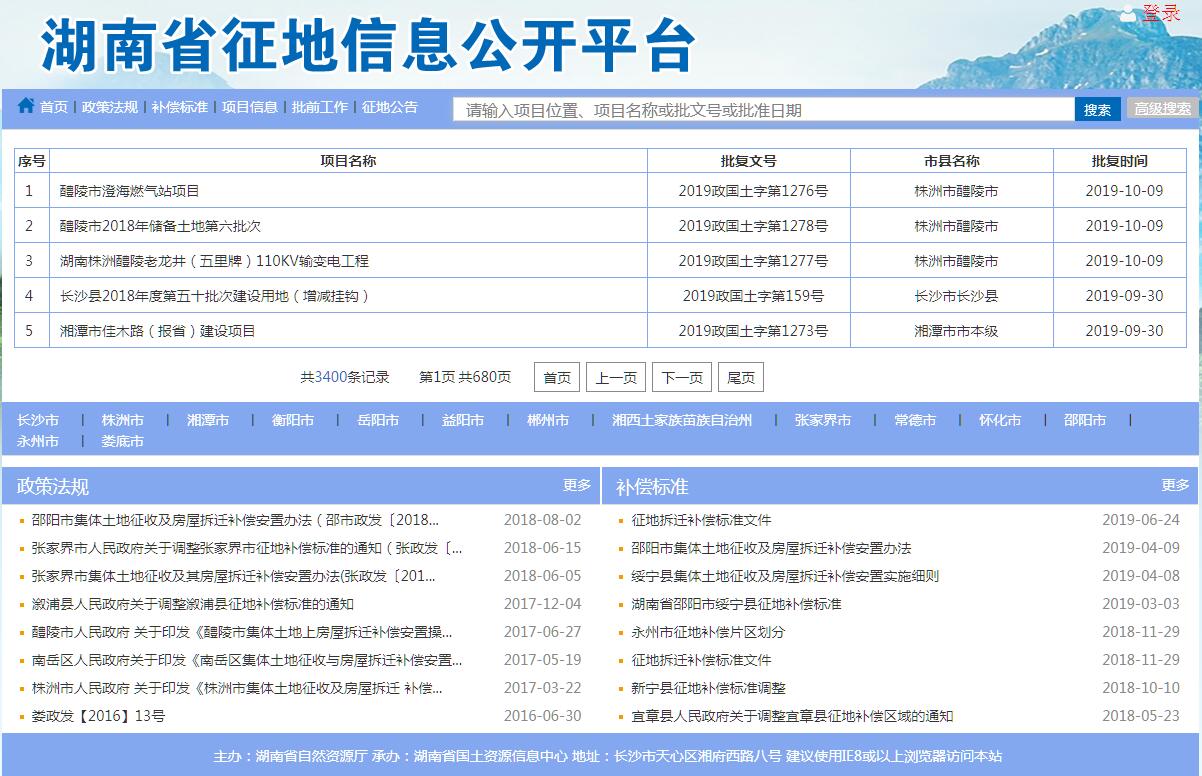The image size is (1202, 776).
Task: Open the 湘潭市佳木路（报省）建设项目 row
Action: [x=158, y=331]
